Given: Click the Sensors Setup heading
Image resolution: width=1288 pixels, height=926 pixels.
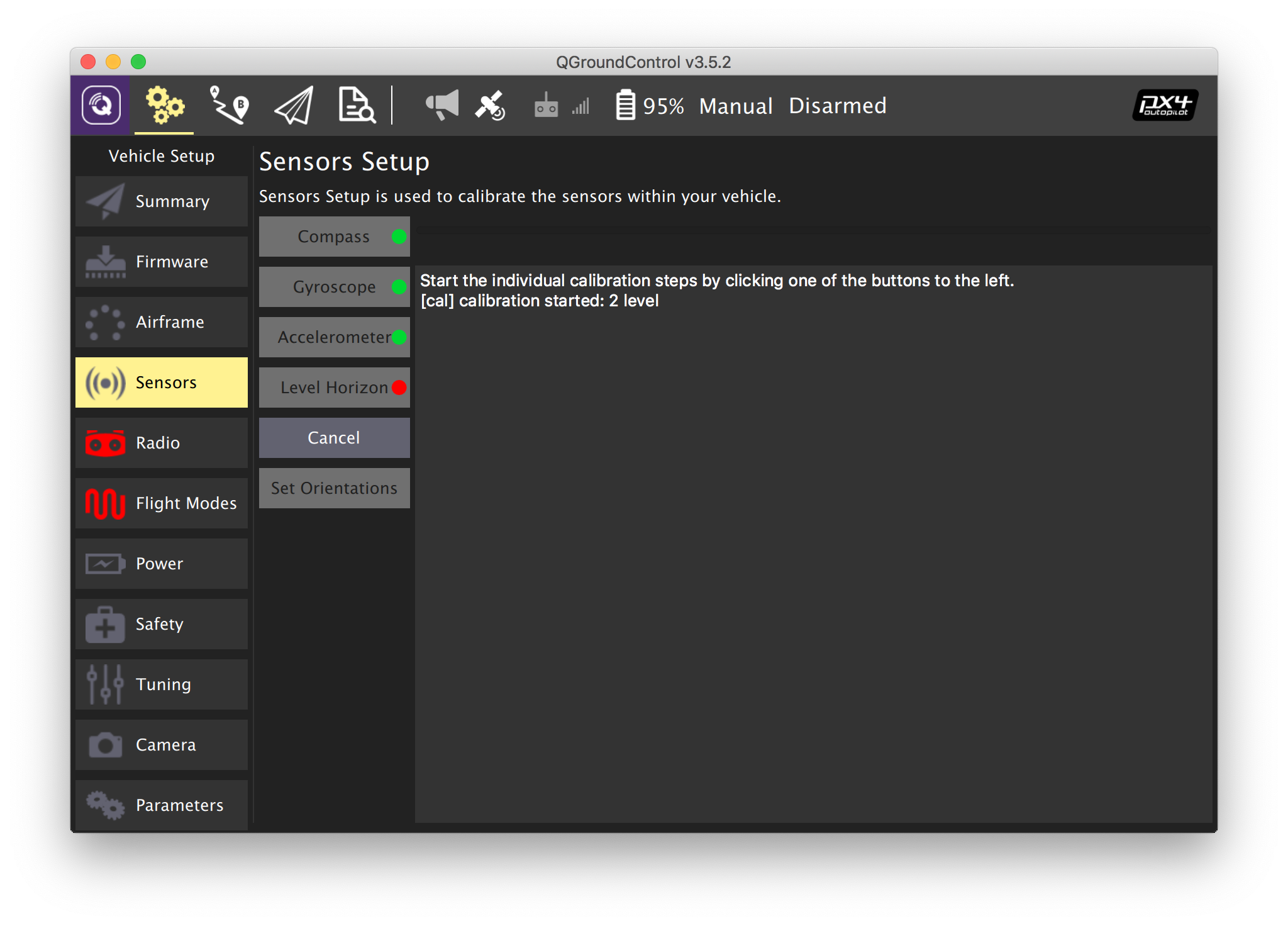Looking at the screenshot, I should coord(344,162).
